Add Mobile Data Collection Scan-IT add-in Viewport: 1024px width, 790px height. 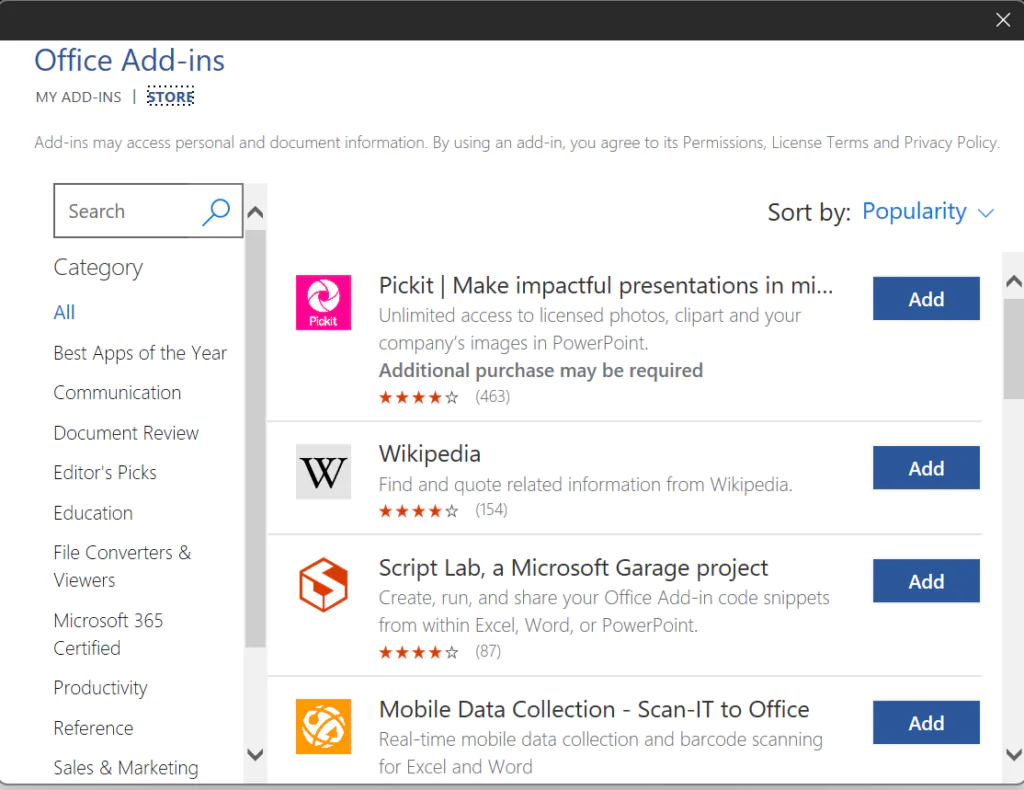926,722
